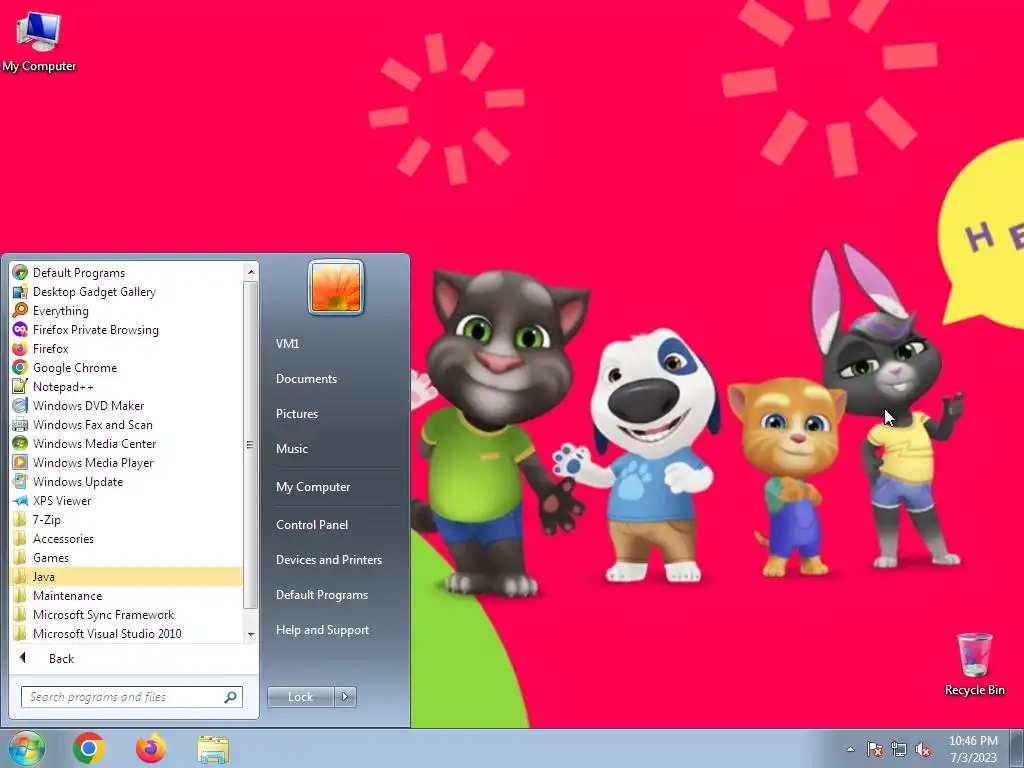Viewport: 1024px width, 768px height.
Task: Launch Google Chrome from the programs list
Action: [20, 367]
